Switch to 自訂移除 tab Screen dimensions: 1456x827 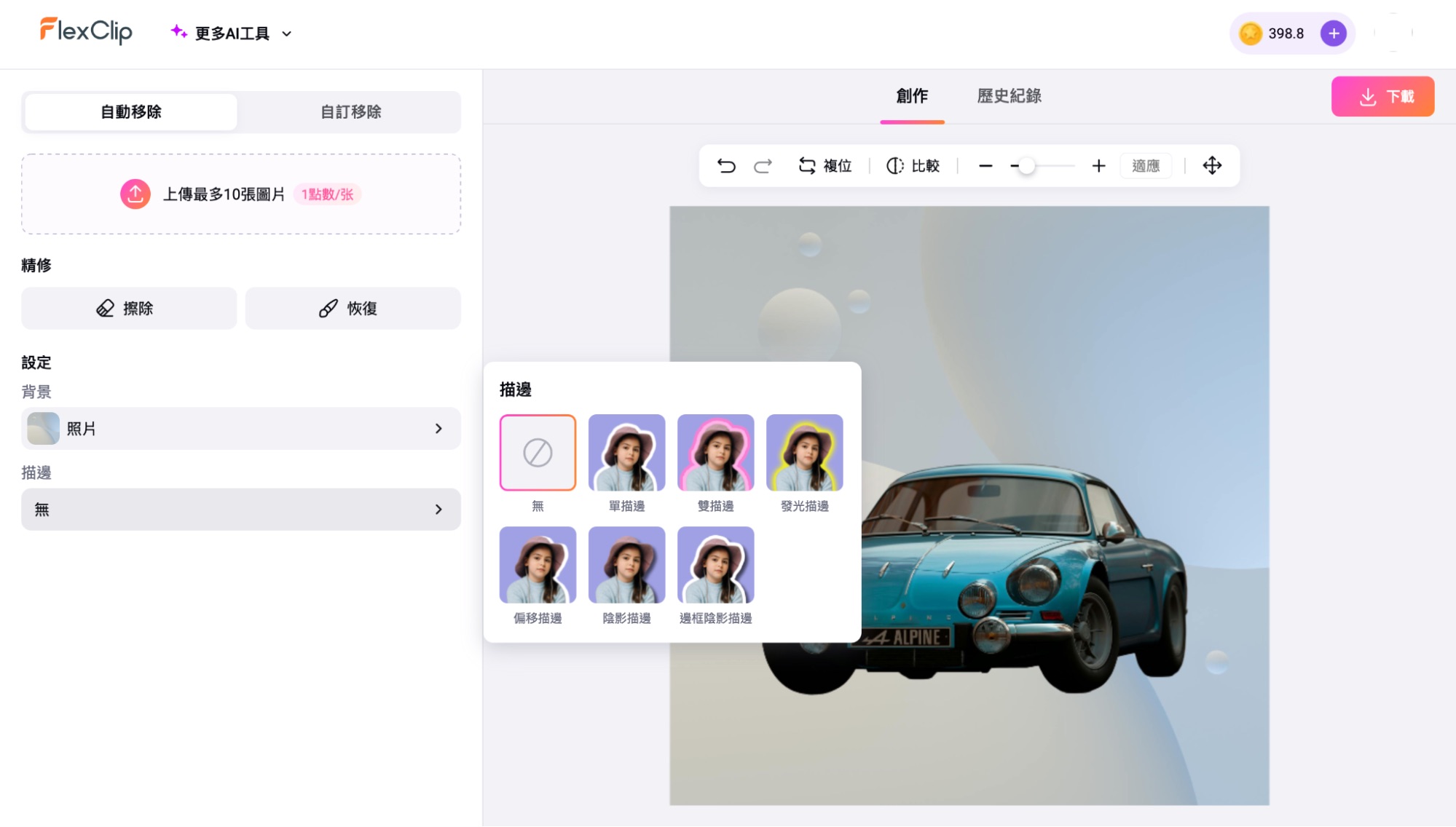tap(351, 112)
